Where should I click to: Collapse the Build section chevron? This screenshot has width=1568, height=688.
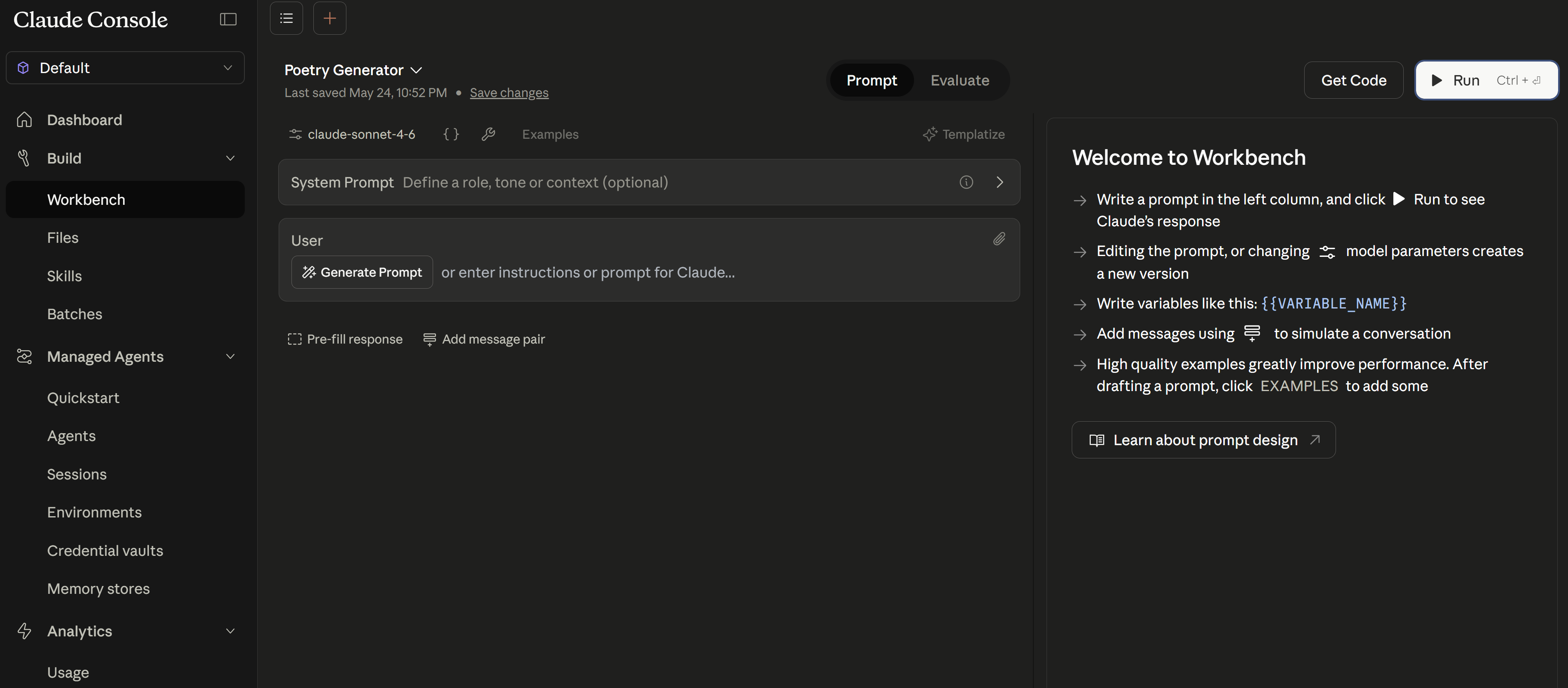[x=230, y=158]
